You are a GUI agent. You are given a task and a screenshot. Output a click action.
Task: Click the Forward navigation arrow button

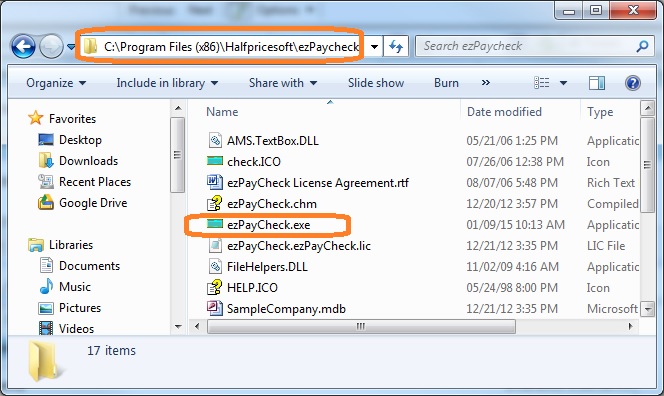point(51,46)
